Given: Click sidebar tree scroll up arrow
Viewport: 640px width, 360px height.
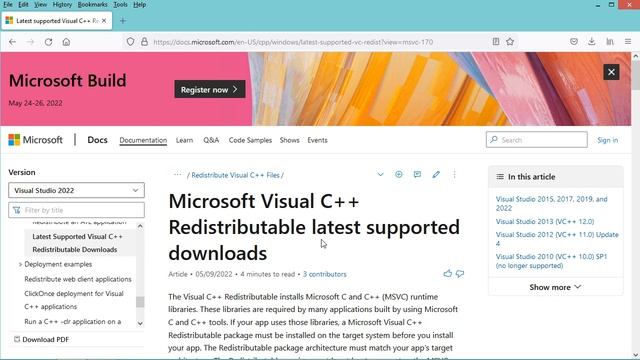Looking at the screenshot, I should pos(140,226).
